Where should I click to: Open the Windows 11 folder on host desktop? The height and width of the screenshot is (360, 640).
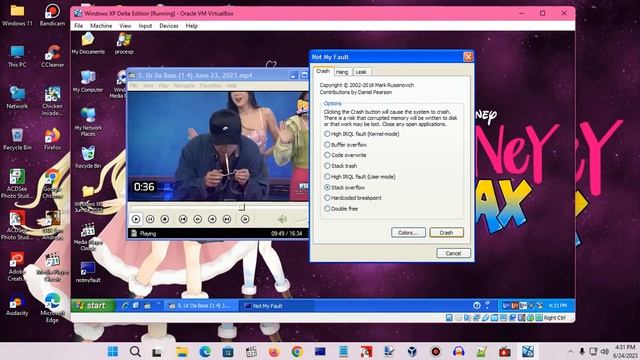tap(17, 15)
